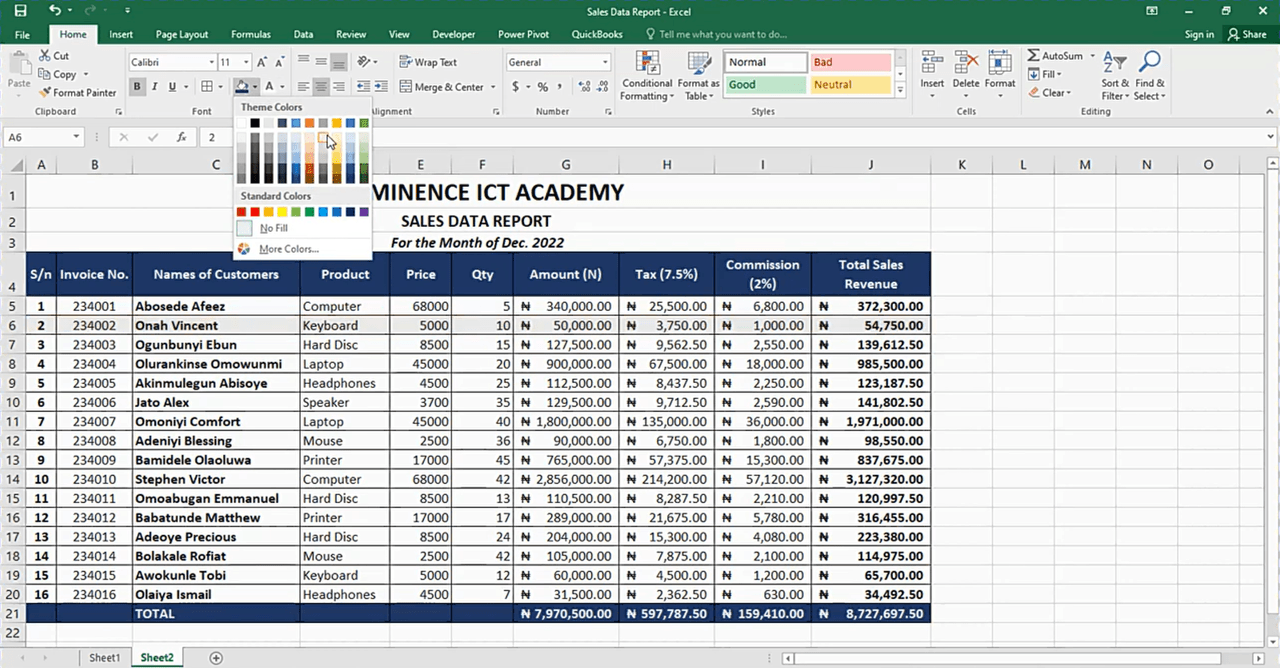Click the Cut scissors icon
Screen dimensions: 1280x668
[x=45, y=56]
